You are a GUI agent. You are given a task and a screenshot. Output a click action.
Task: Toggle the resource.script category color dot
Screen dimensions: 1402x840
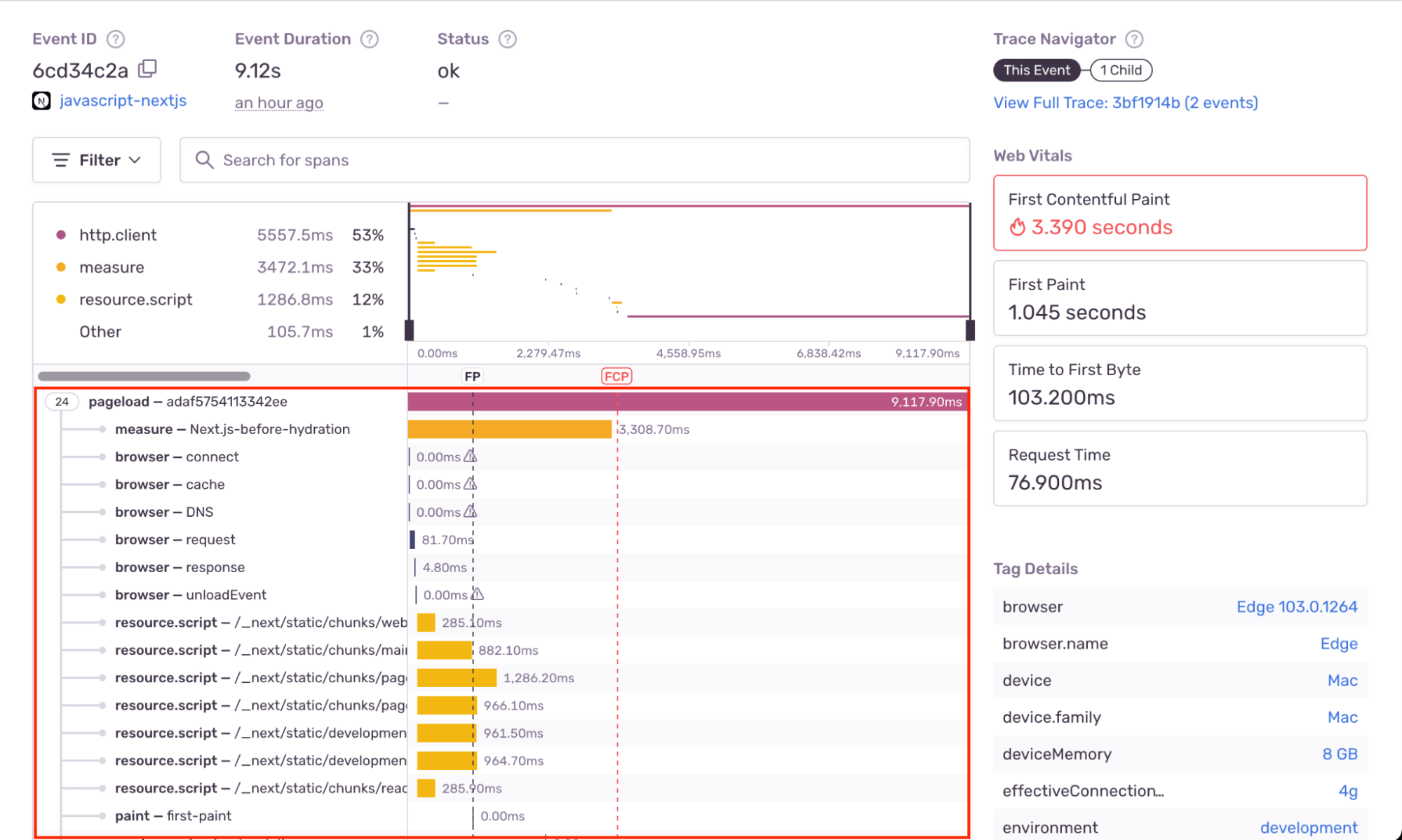(x=61, y=299)
